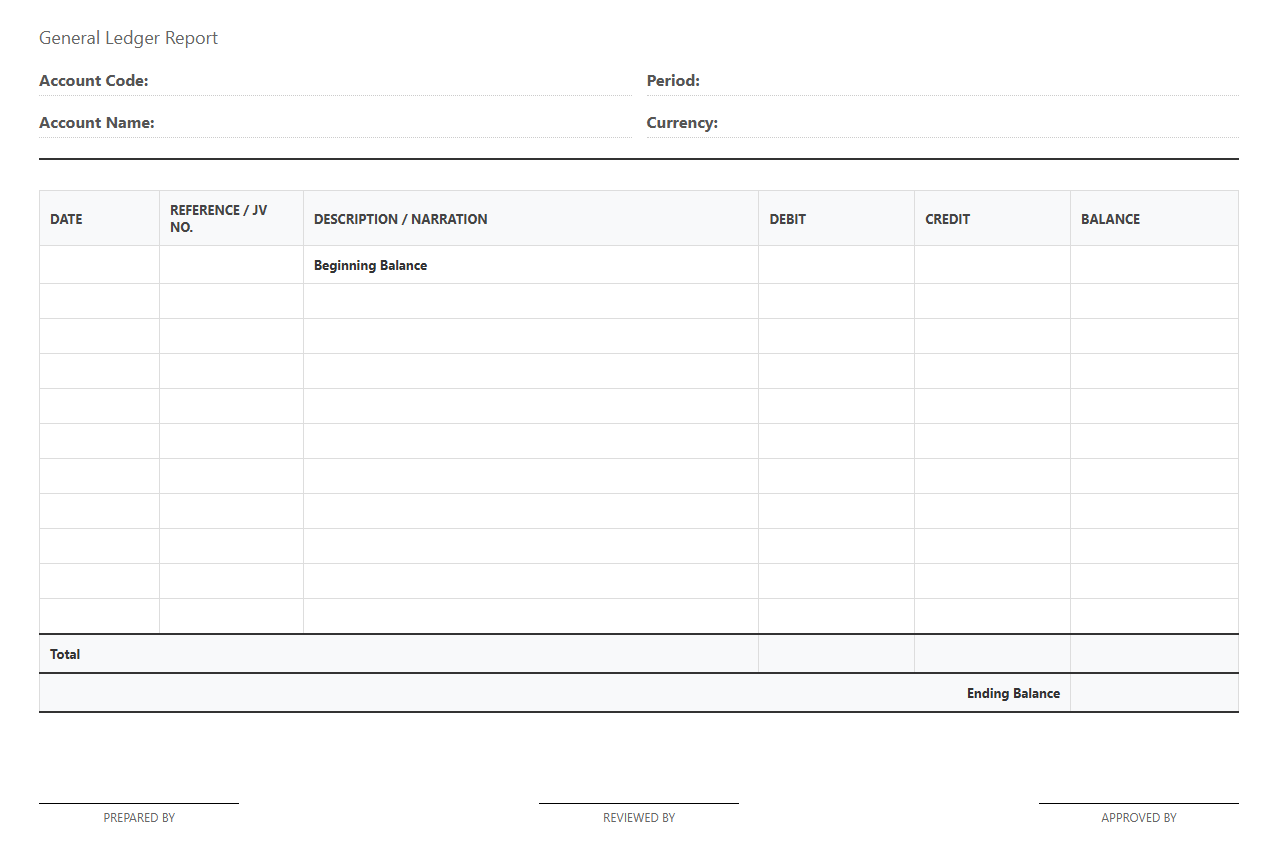Click the BALANCE column header

pyautogui.click(x=1154, y=219)
